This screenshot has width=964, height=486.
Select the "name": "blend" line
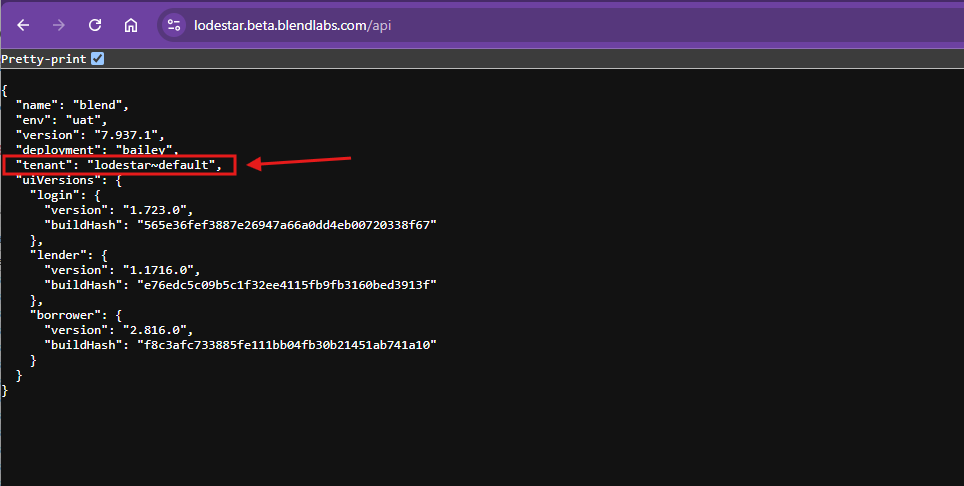[x=73, y=105]
